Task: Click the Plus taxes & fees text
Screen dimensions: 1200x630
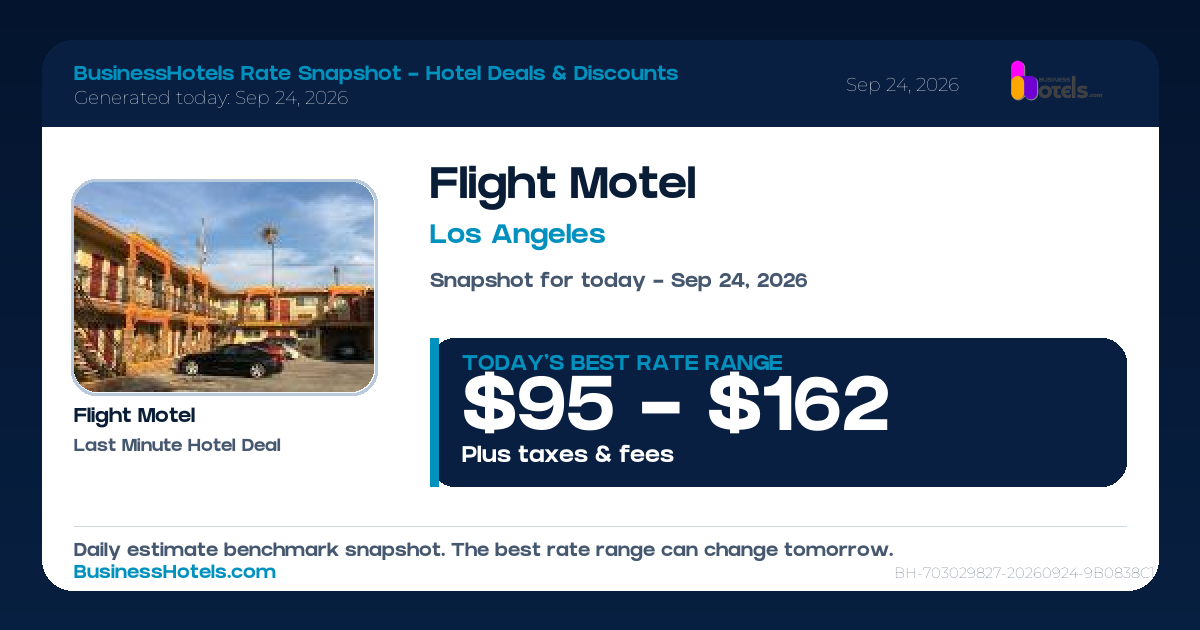Action: click(x=568, y=455)
